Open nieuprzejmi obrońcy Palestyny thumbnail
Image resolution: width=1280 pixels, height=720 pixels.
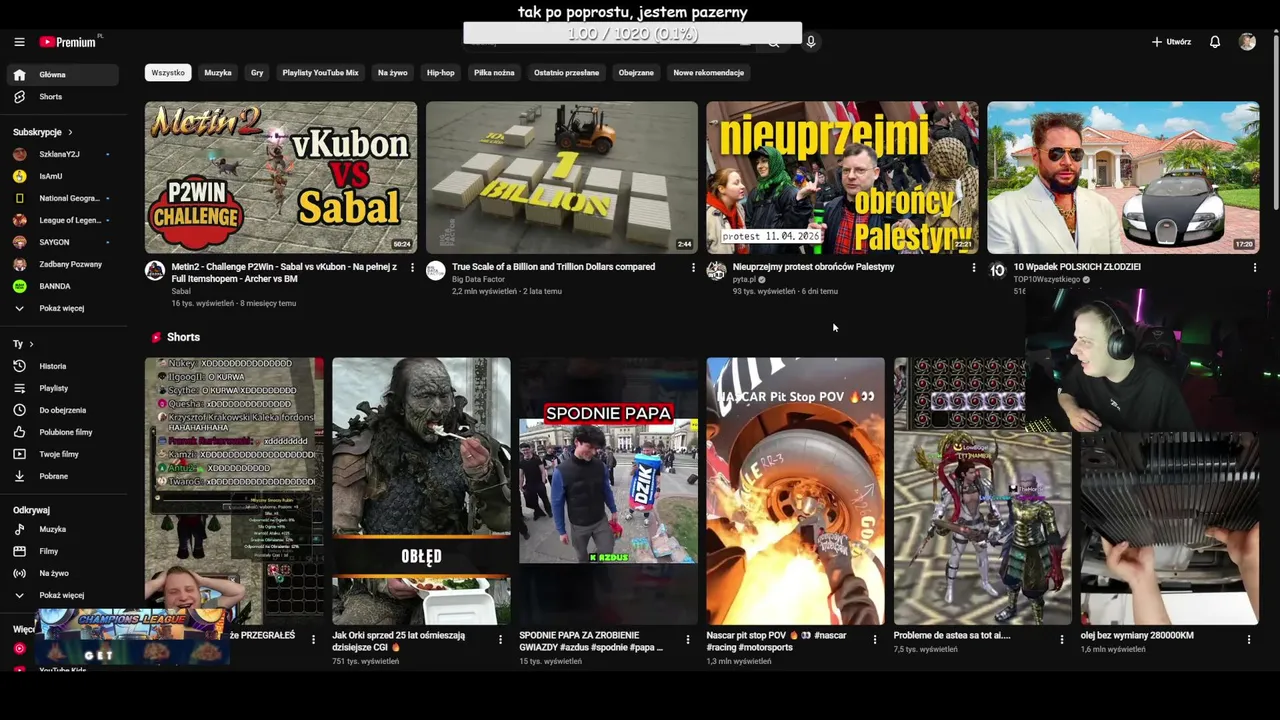tap(843, 177)
